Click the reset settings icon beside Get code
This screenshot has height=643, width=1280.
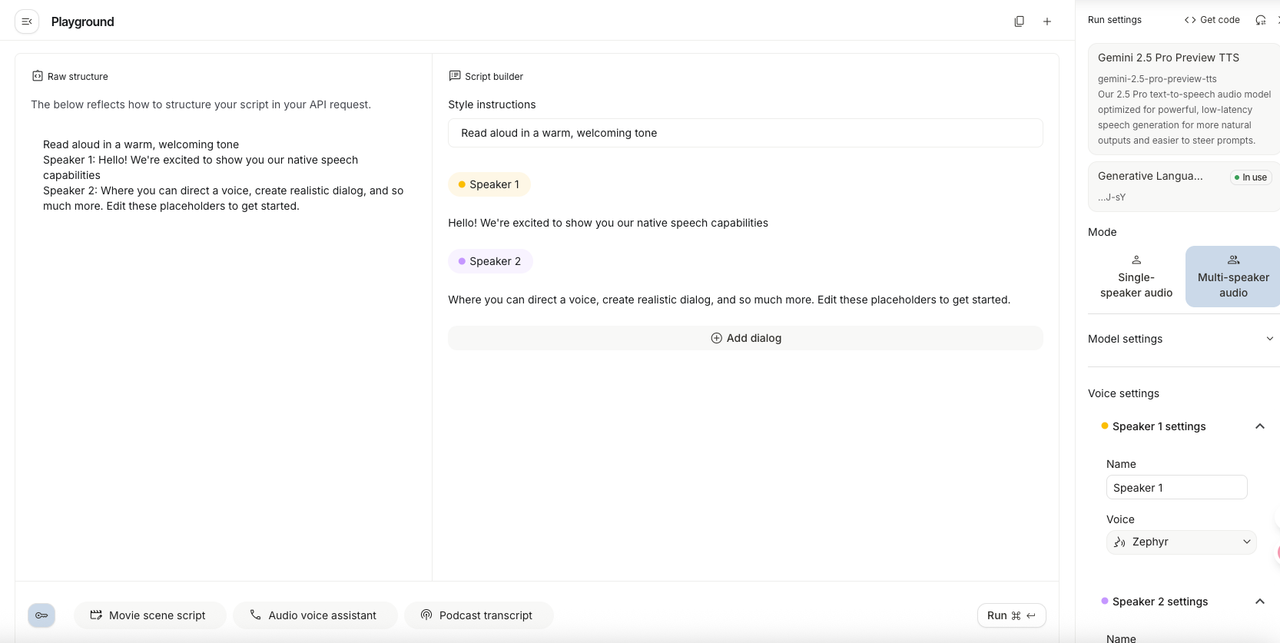coord(1260,20)
